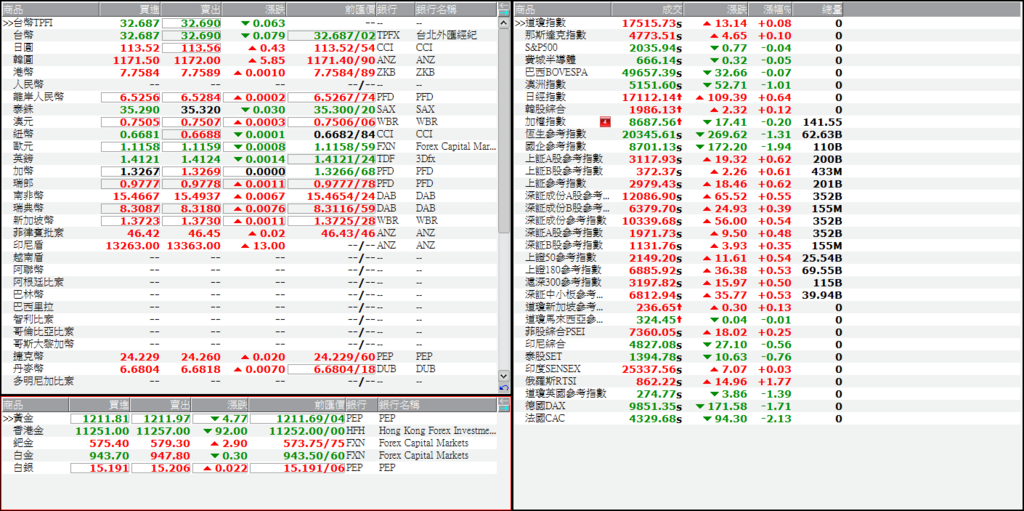Select the 日圓 currency row
The height and width of the screenshot is (511, 1024).
pyautogui.click(x=249, y=48)
